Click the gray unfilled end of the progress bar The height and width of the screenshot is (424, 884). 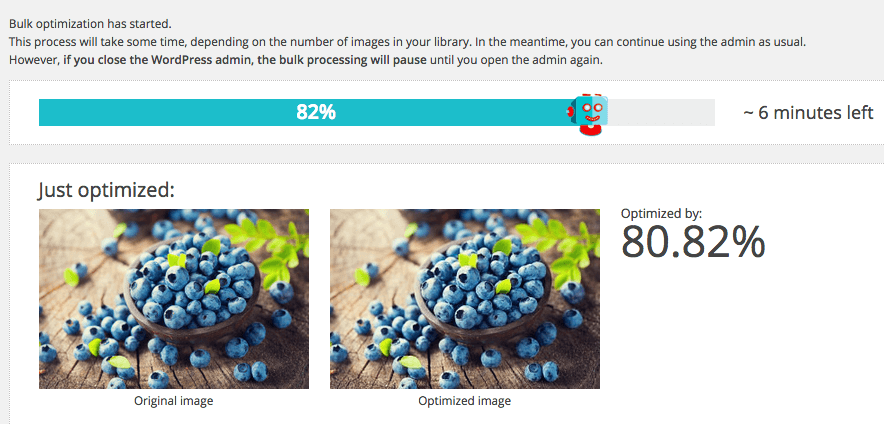(x=665, y=112)
